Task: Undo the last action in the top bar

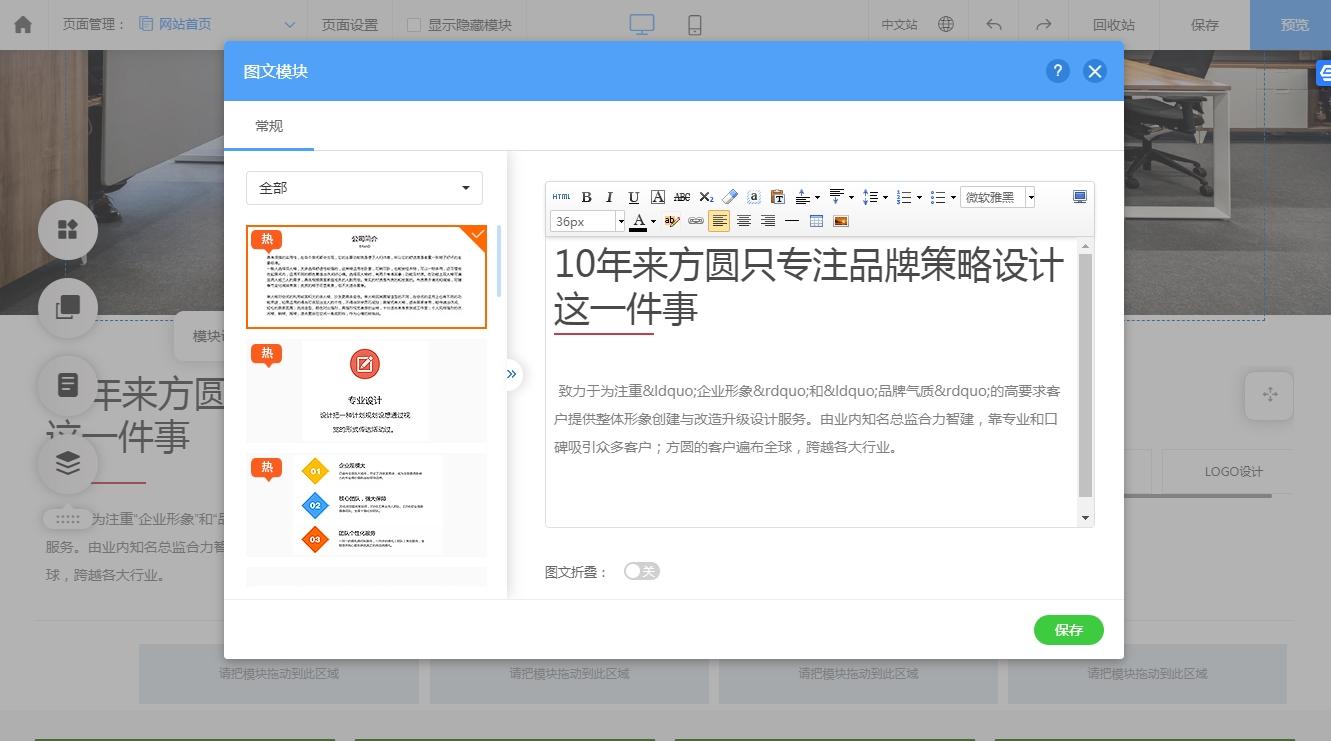Action: (x=992, y=24)
